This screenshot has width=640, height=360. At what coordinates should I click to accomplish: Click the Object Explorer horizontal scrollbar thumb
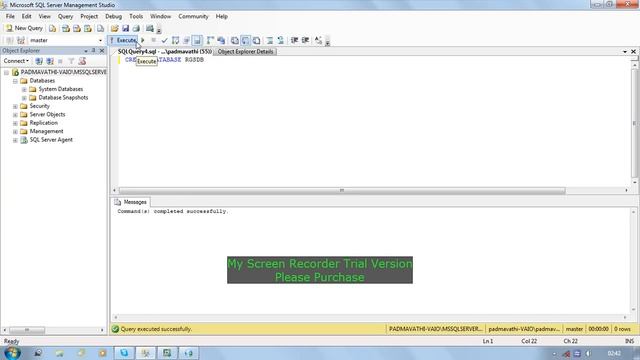[27, 330]
